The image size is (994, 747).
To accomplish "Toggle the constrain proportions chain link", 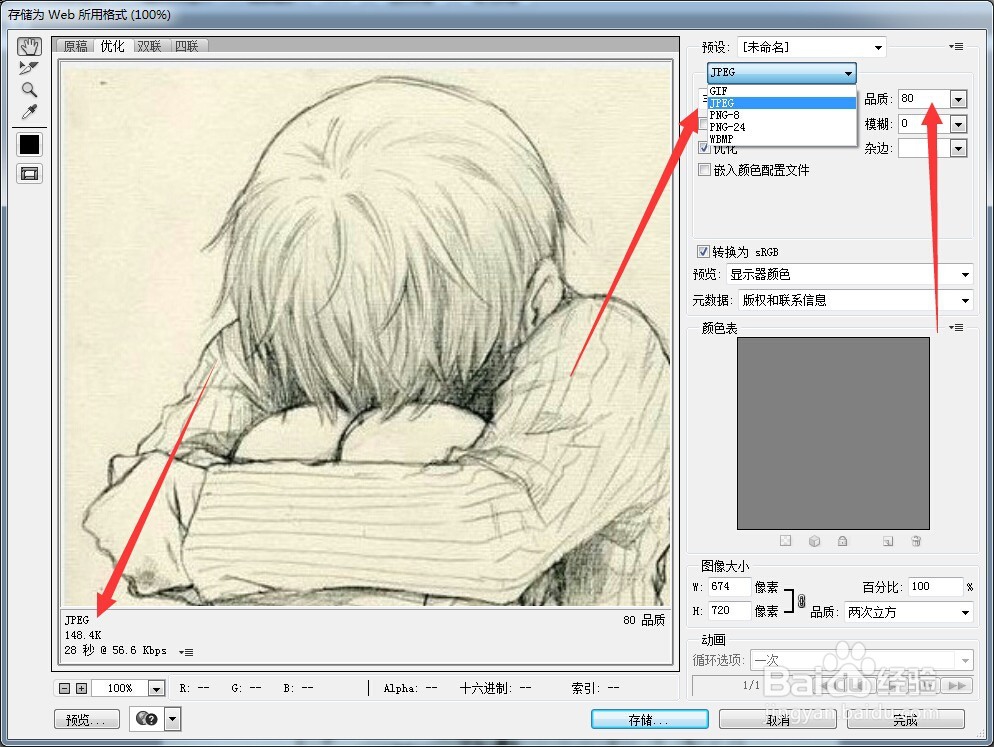I will (x=801, y=601).
